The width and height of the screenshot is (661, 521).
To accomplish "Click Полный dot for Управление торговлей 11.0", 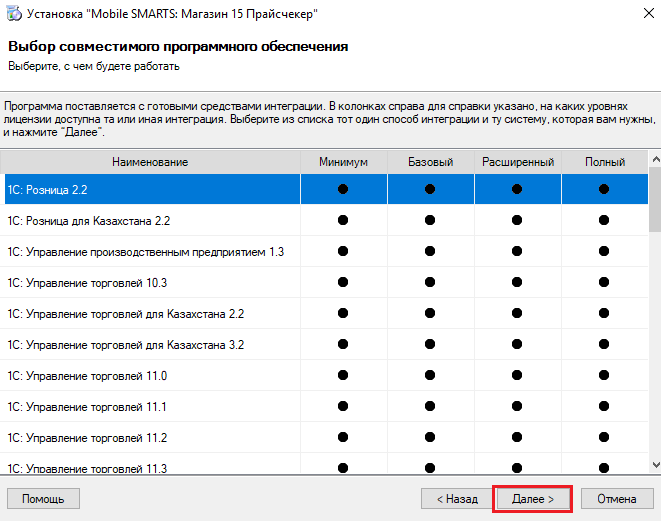I will click(604, 375).
